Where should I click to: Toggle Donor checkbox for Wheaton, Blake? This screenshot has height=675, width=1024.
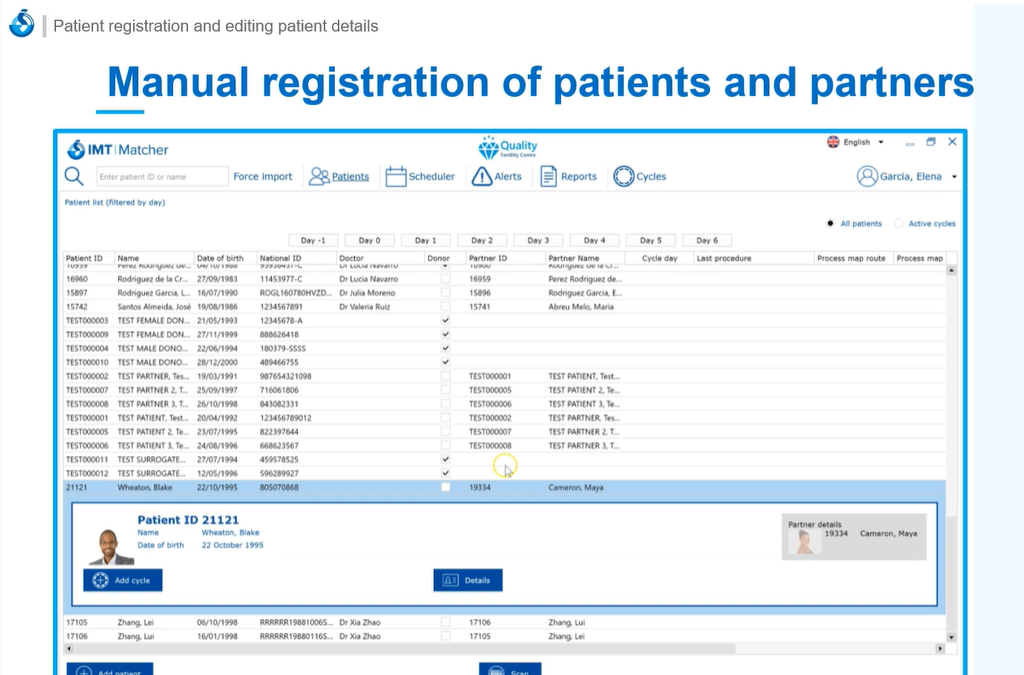tap(445, 487)
